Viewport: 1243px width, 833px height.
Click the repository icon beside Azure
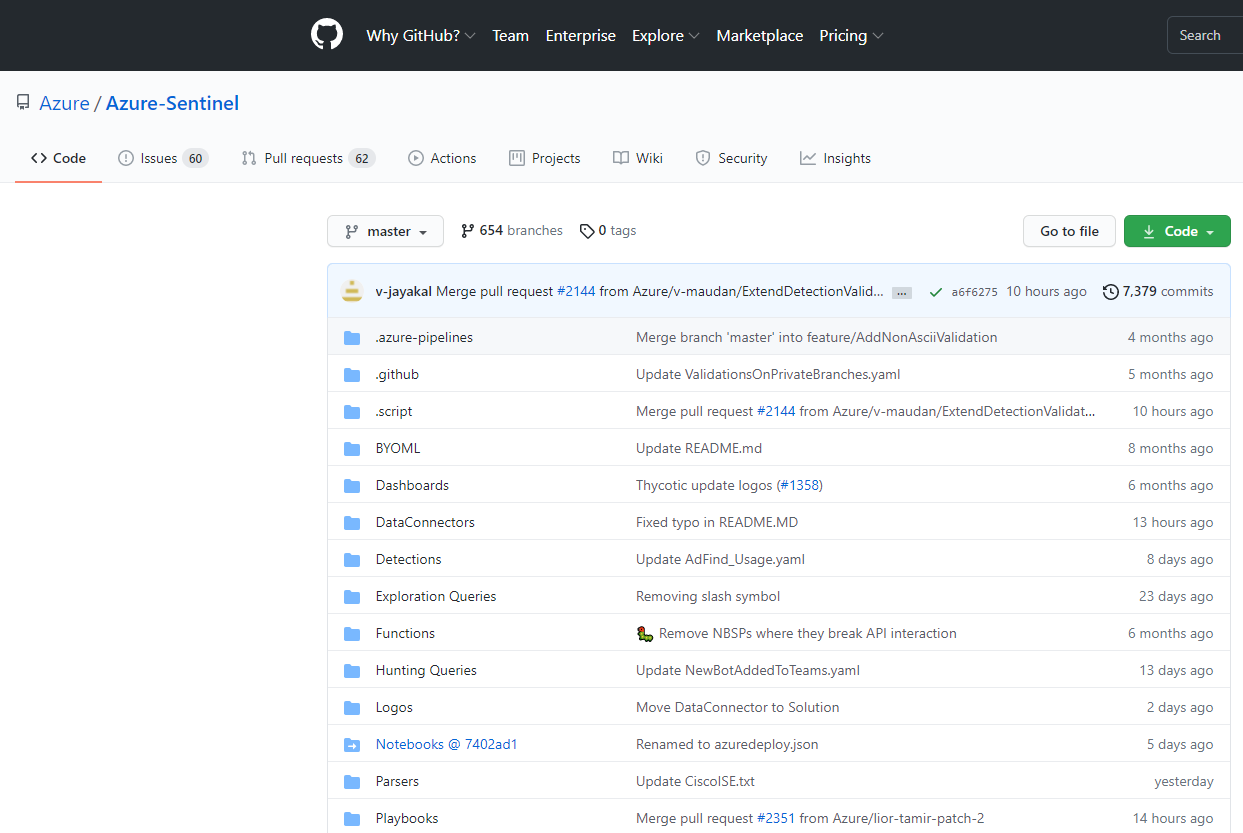click(x=23, y=103)
